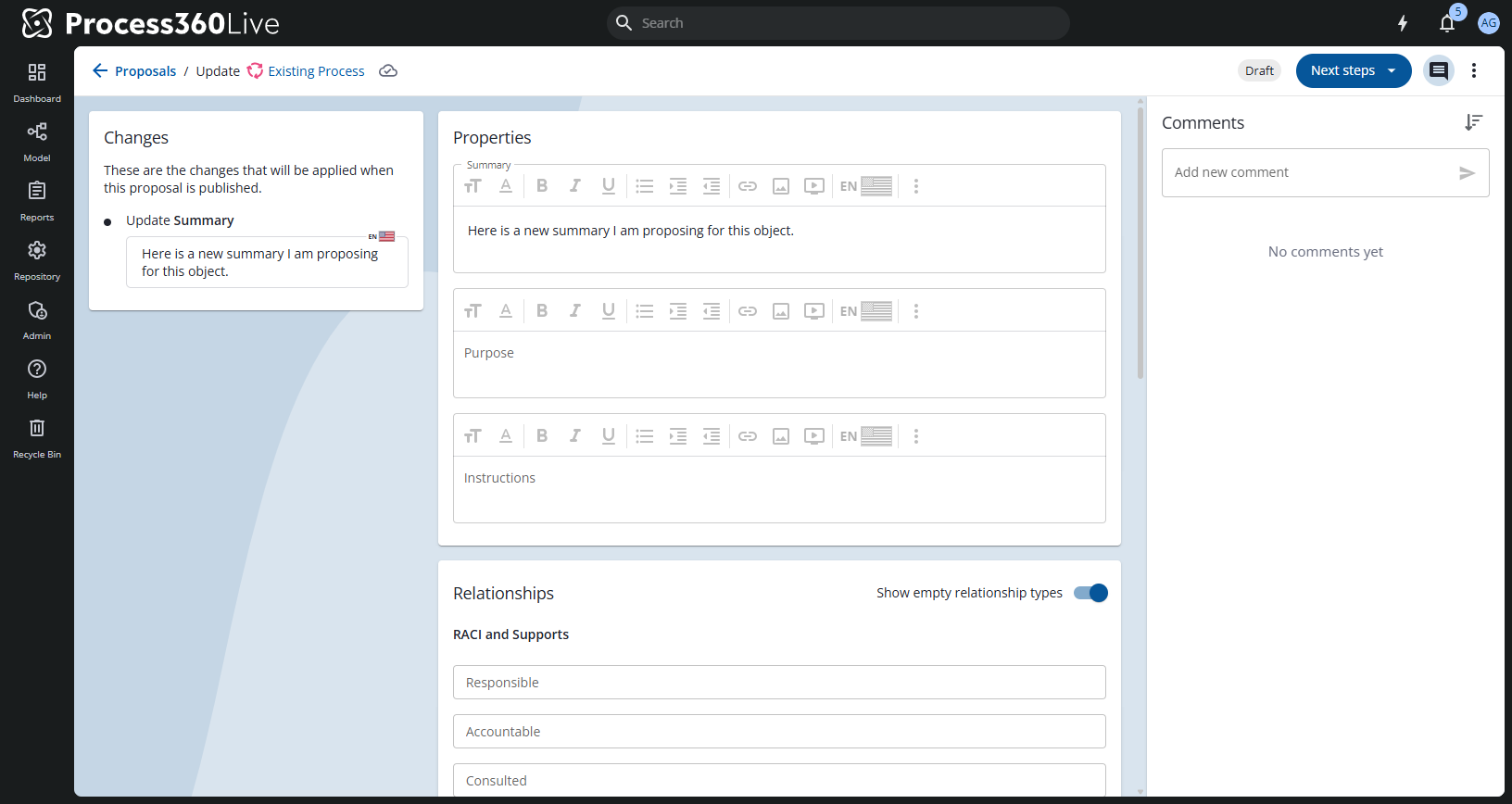This screenshot has width=1512, height=804.
Task: Insert image in Purpose editor toolbar
Action: click(x=781, y=311)
